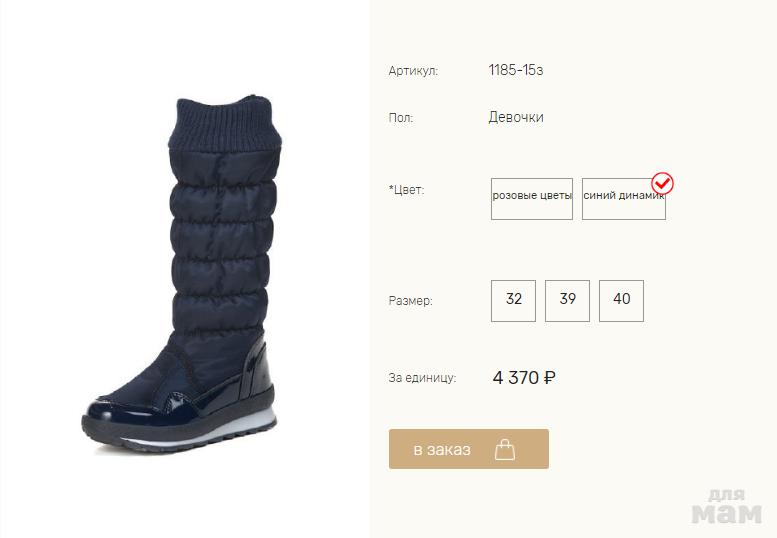Click the Пол label

(401, 118)
